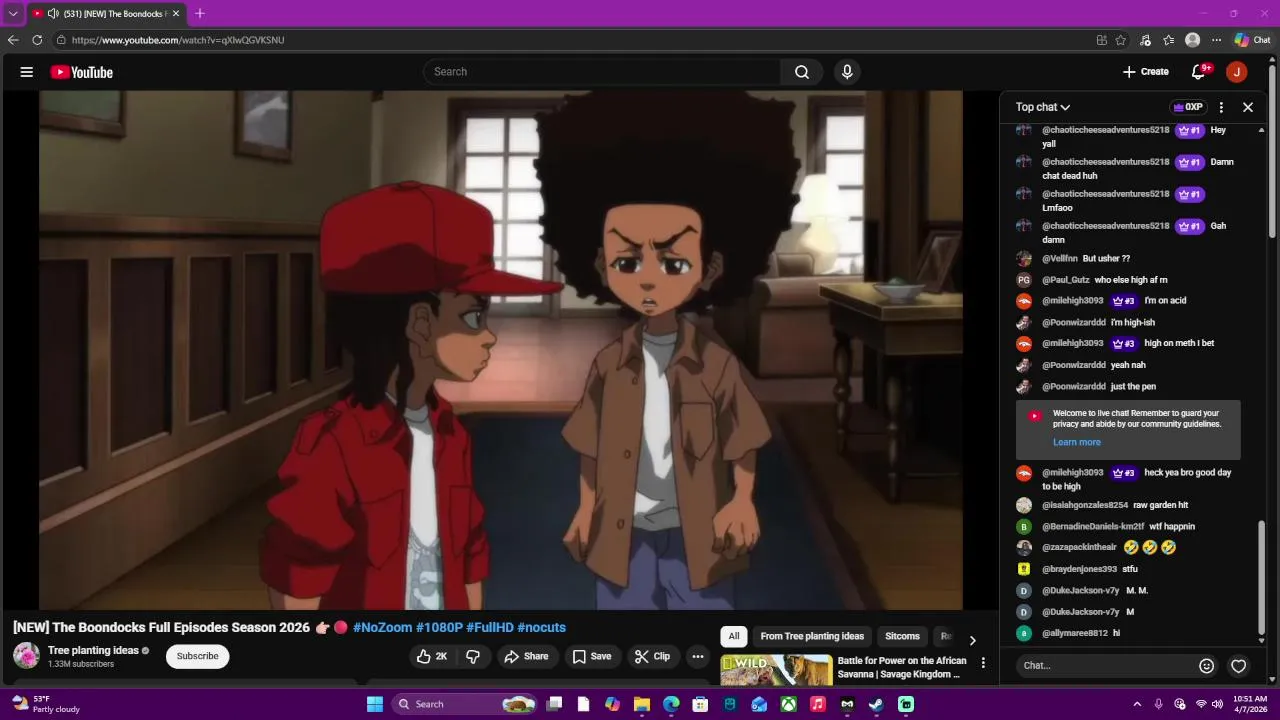Click the #nocuts hashtag link
The image size is (1280, 720).
pyautogui.click(x=542, y=628)
